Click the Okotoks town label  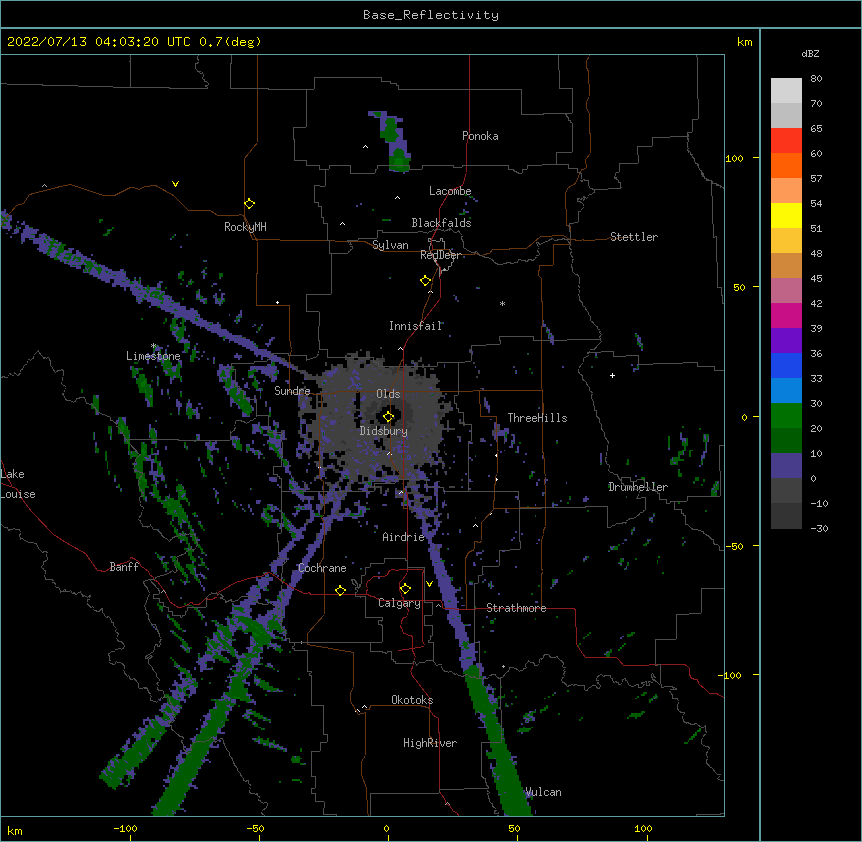tap(412, 700)
